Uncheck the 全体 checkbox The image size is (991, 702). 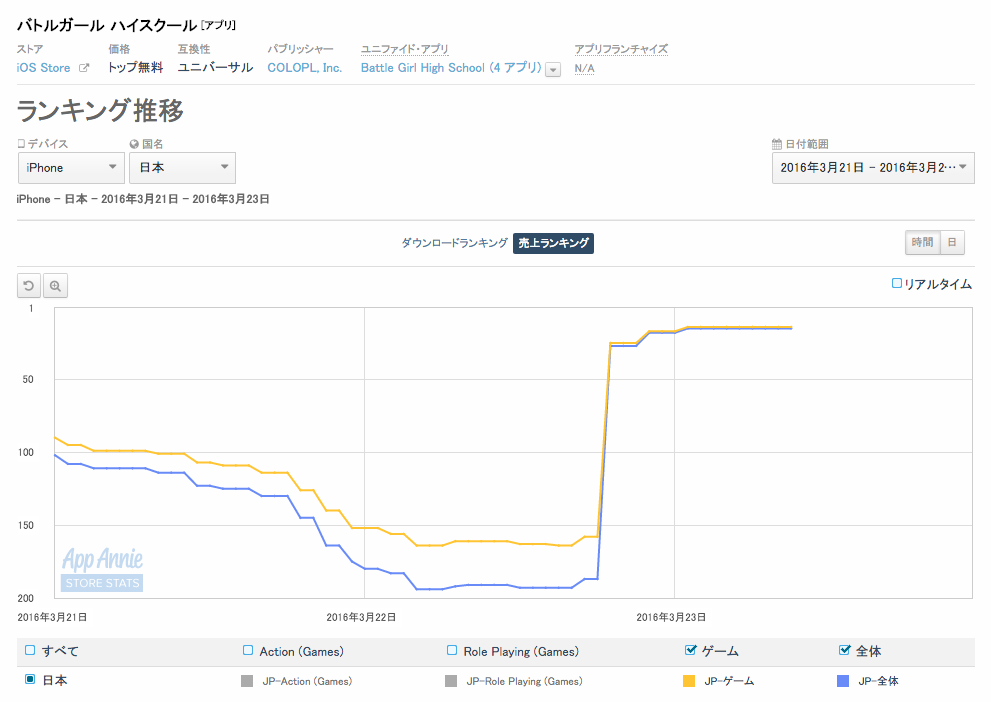(844, 650)
